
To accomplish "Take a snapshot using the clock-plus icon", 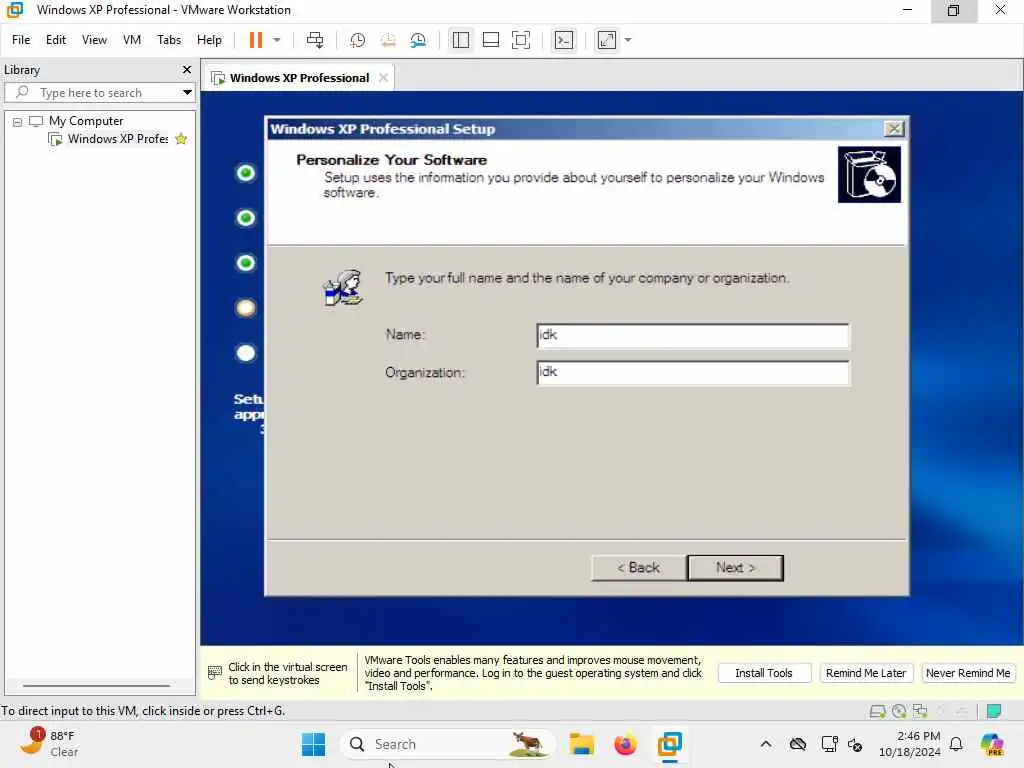I will (357, 40).
